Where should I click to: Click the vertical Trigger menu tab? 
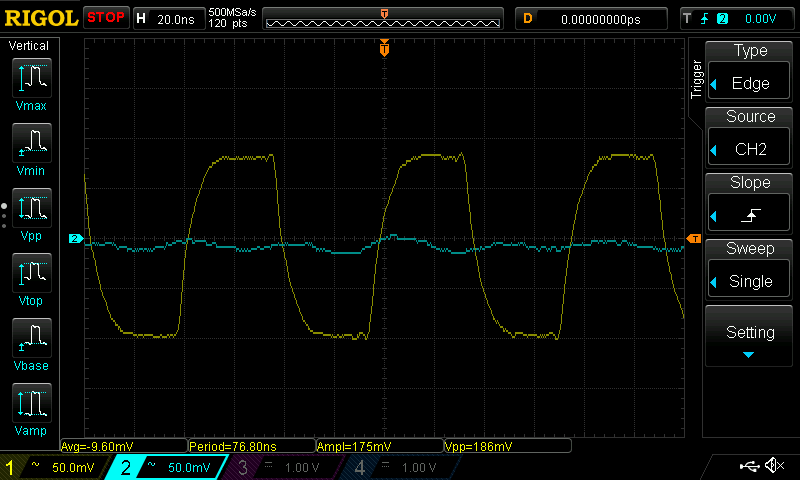point(696,79)
